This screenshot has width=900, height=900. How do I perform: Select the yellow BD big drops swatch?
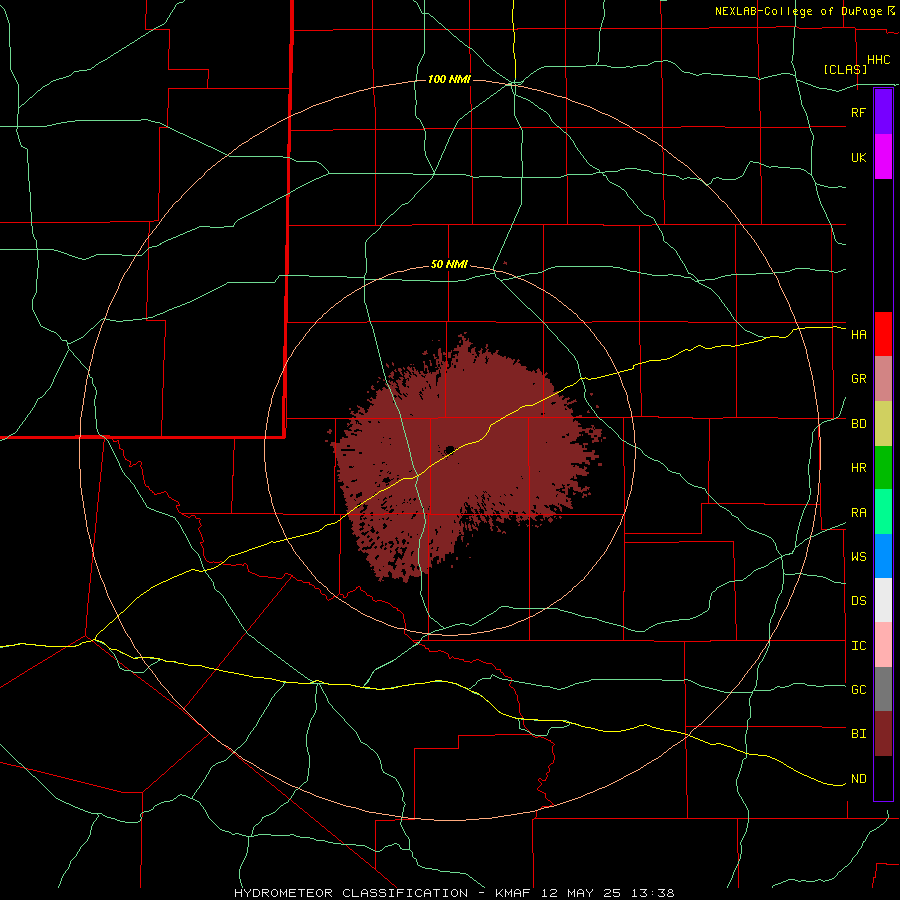coord(883,424)
